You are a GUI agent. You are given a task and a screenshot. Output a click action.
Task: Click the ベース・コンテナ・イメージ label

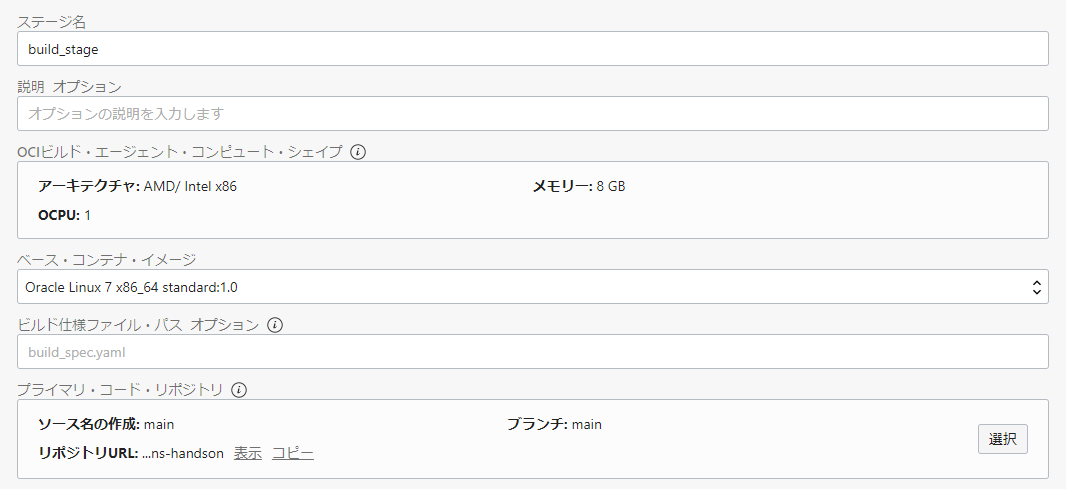click(x=107, y=260)
